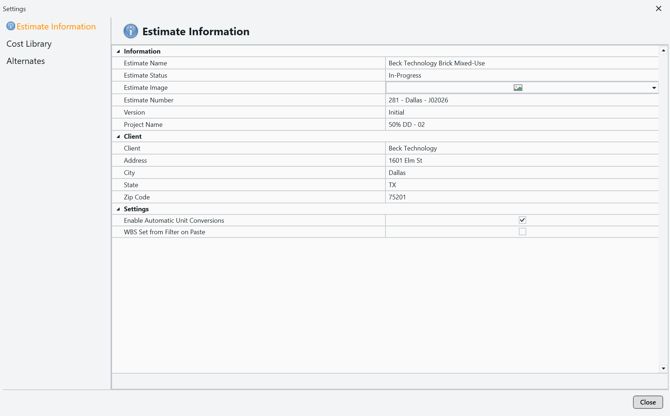Click the Estimate Image picture icon

click(x=518, y=88)
